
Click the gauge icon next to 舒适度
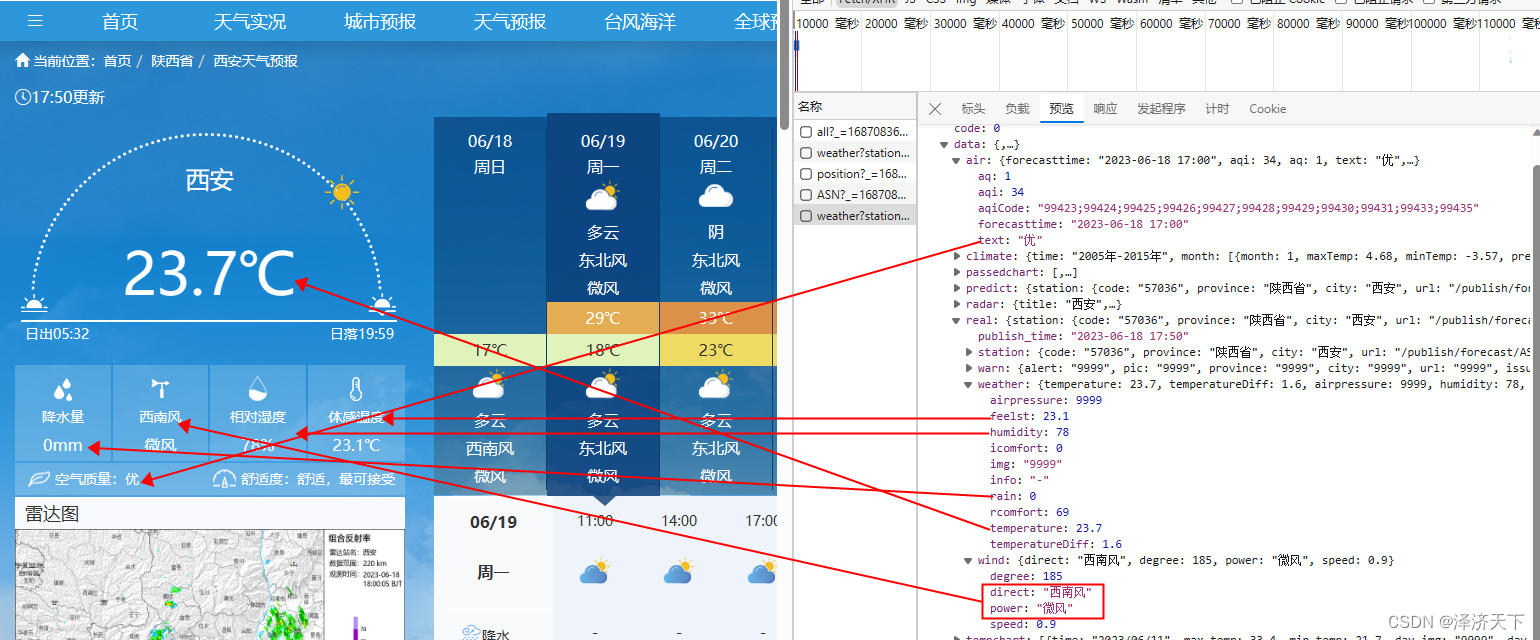coord(225,479)
